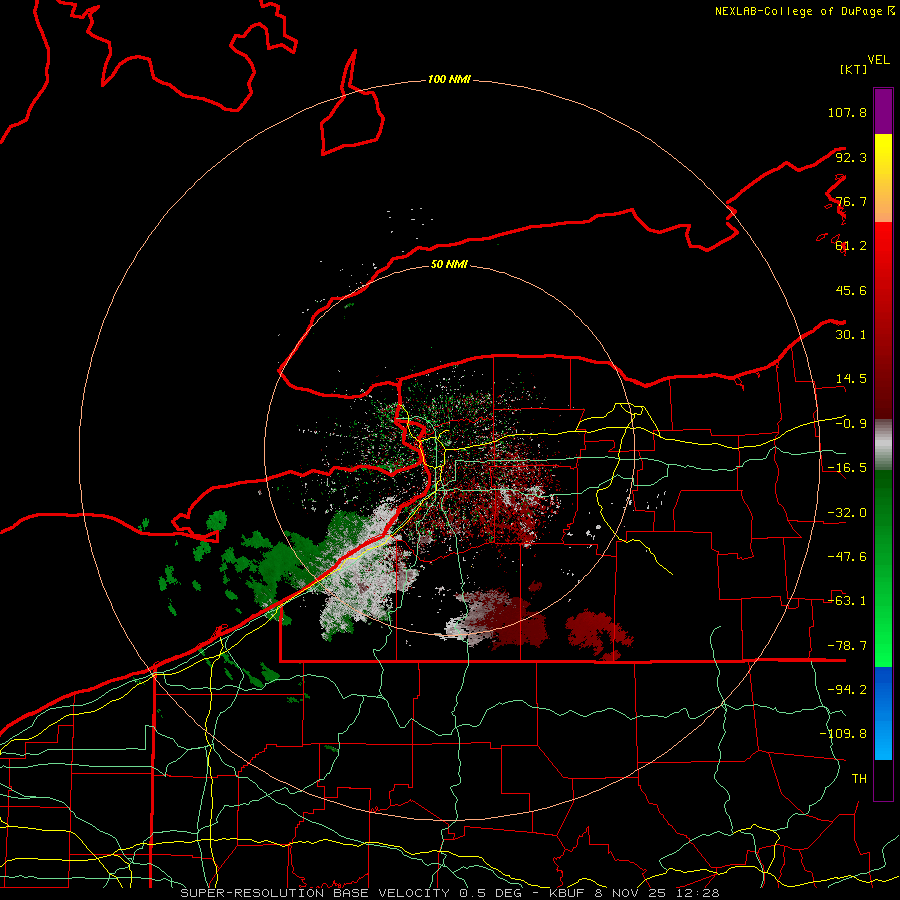The width and height of the screenshot is (900, 900).
Task: Click the 30.1 legend value
Action: tap(851, 335)
